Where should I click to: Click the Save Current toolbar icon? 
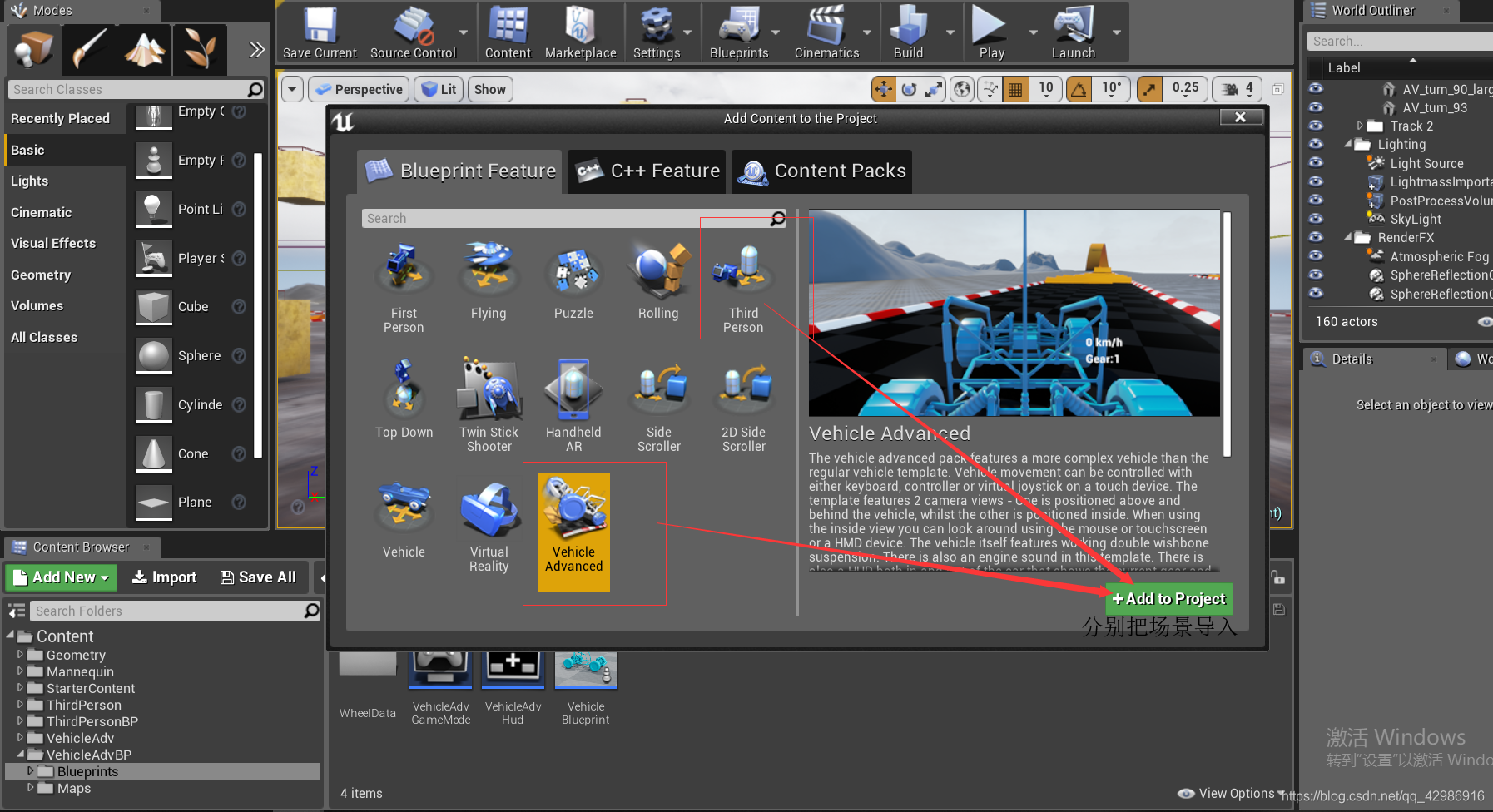tap(320, 32)
